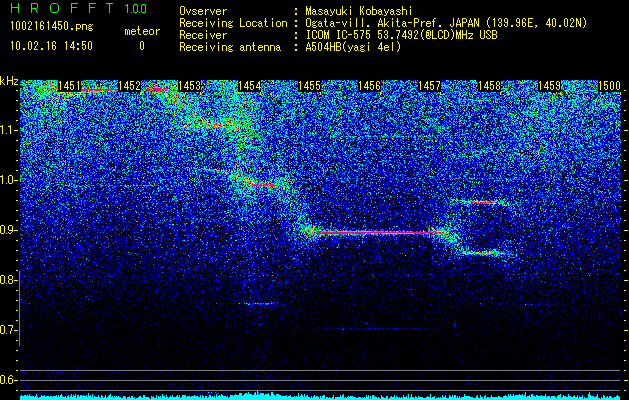Click the Receiving antenna label
Viewport: 629px width, 400px height.
pos(230,47)
